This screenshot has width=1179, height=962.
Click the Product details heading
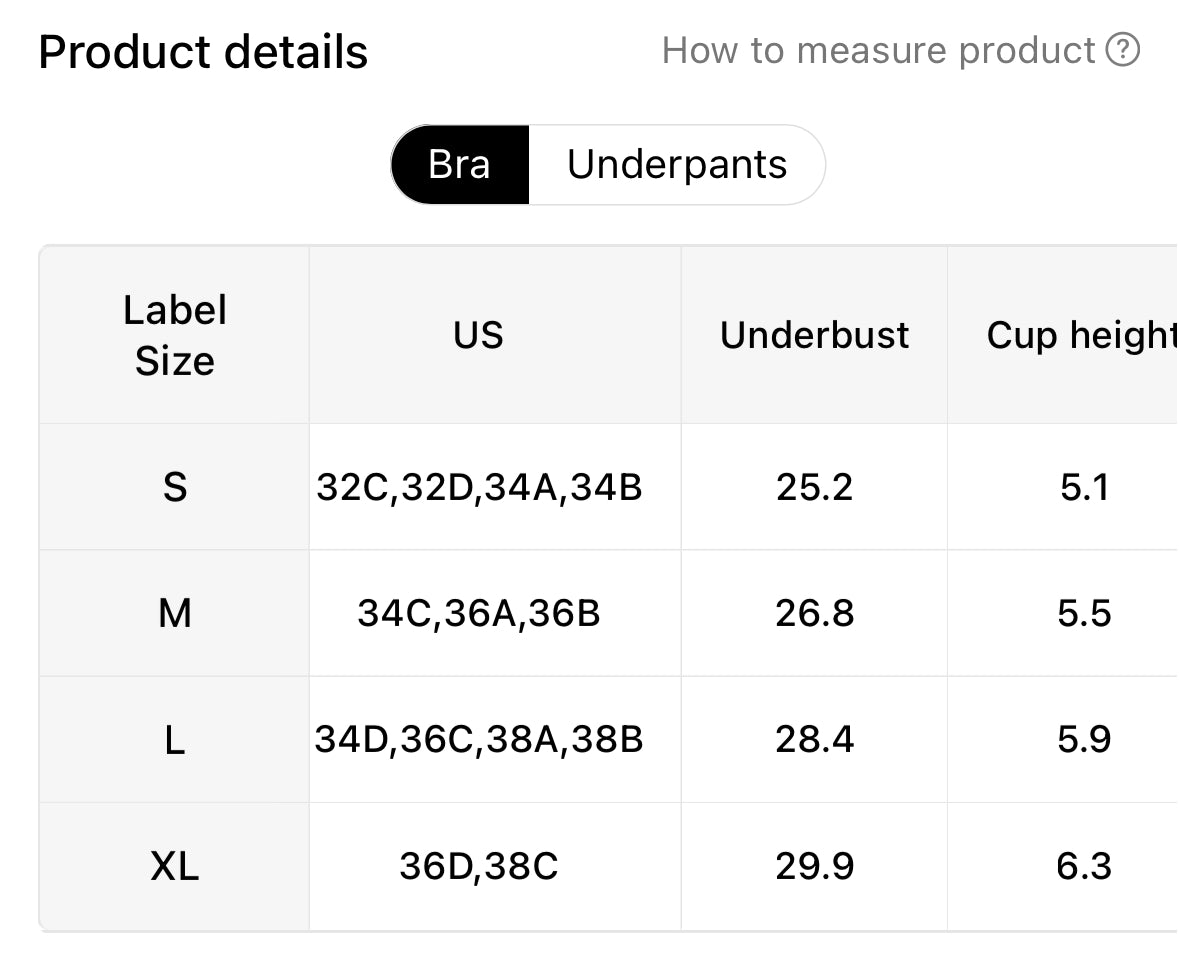pyautogui.click(x=203, y=52)
